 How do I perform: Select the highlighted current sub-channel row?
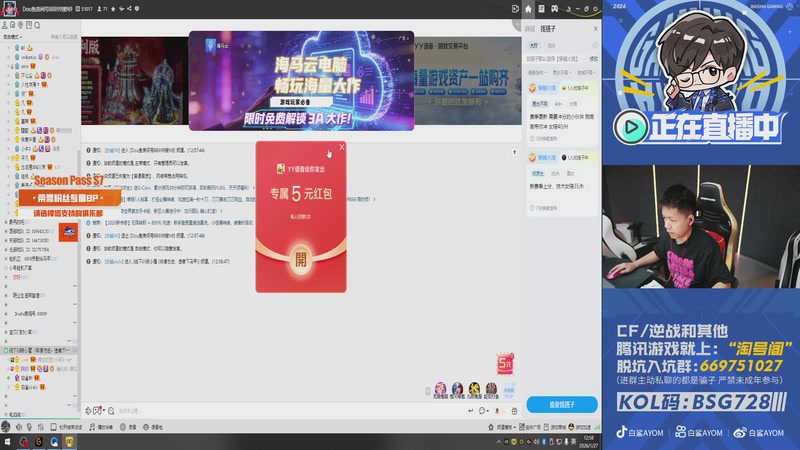[40, 351]
